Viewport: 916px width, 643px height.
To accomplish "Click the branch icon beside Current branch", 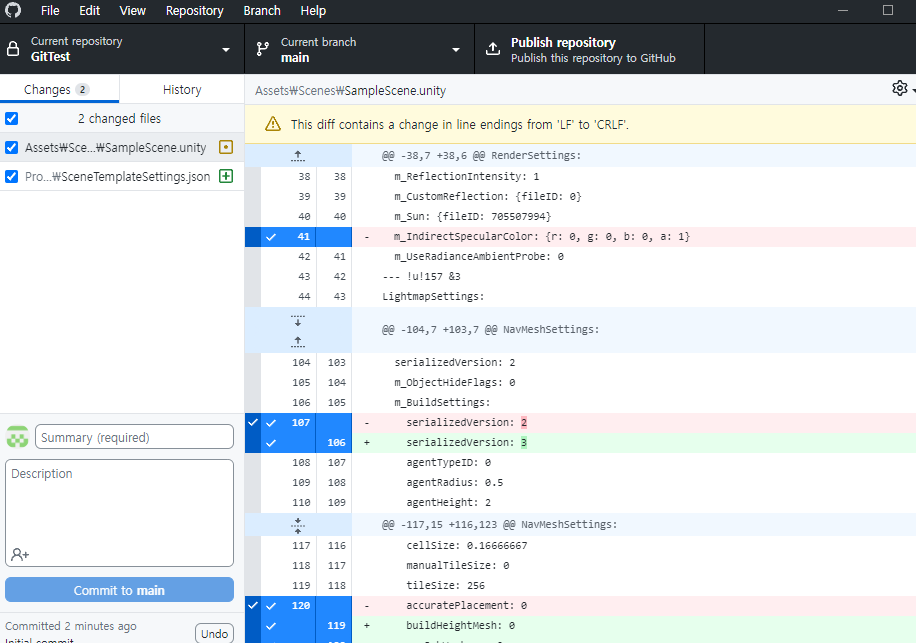I will click(x=263, y=49).
